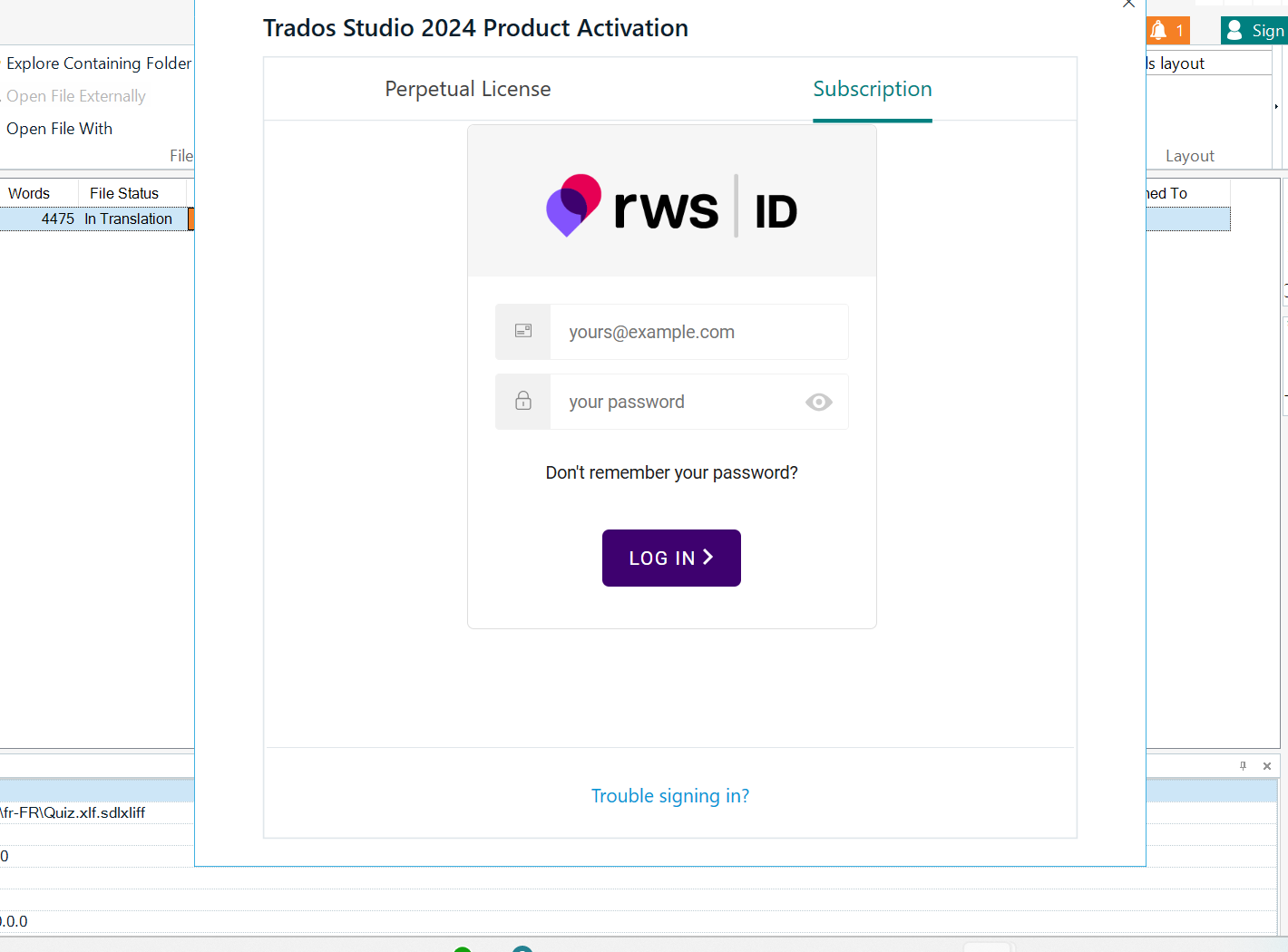Click the LOG IN button
This screenshot has height=952, width=1288.
(671, 558)
